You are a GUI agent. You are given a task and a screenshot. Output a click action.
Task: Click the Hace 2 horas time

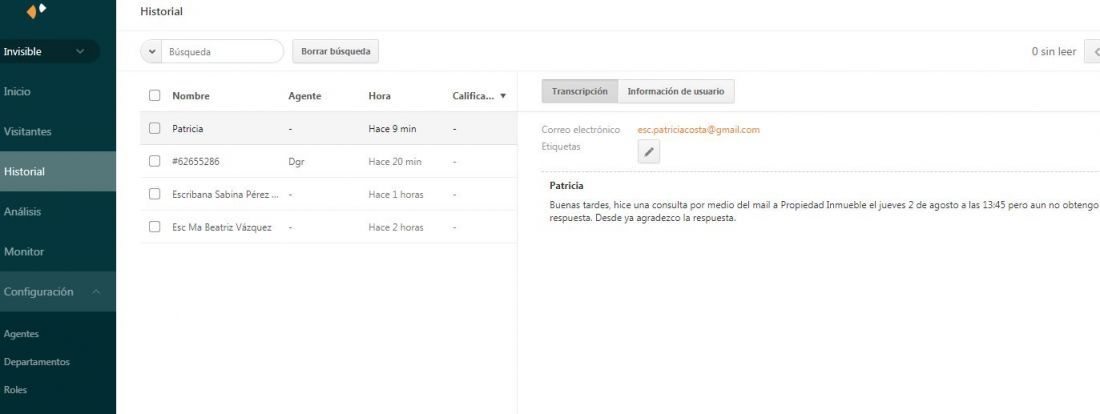(396, 227)
